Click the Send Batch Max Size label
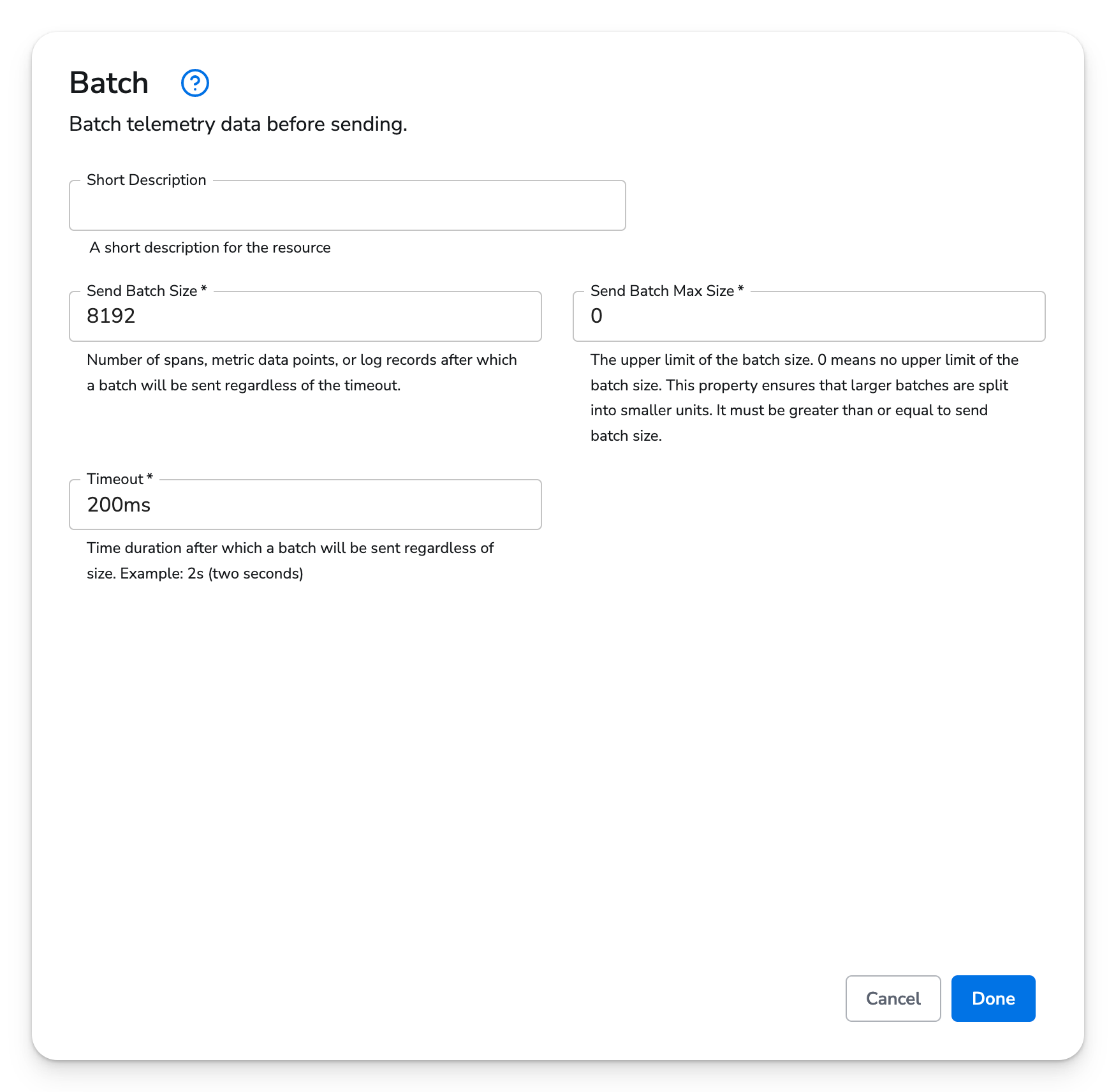 click(665, 291)
